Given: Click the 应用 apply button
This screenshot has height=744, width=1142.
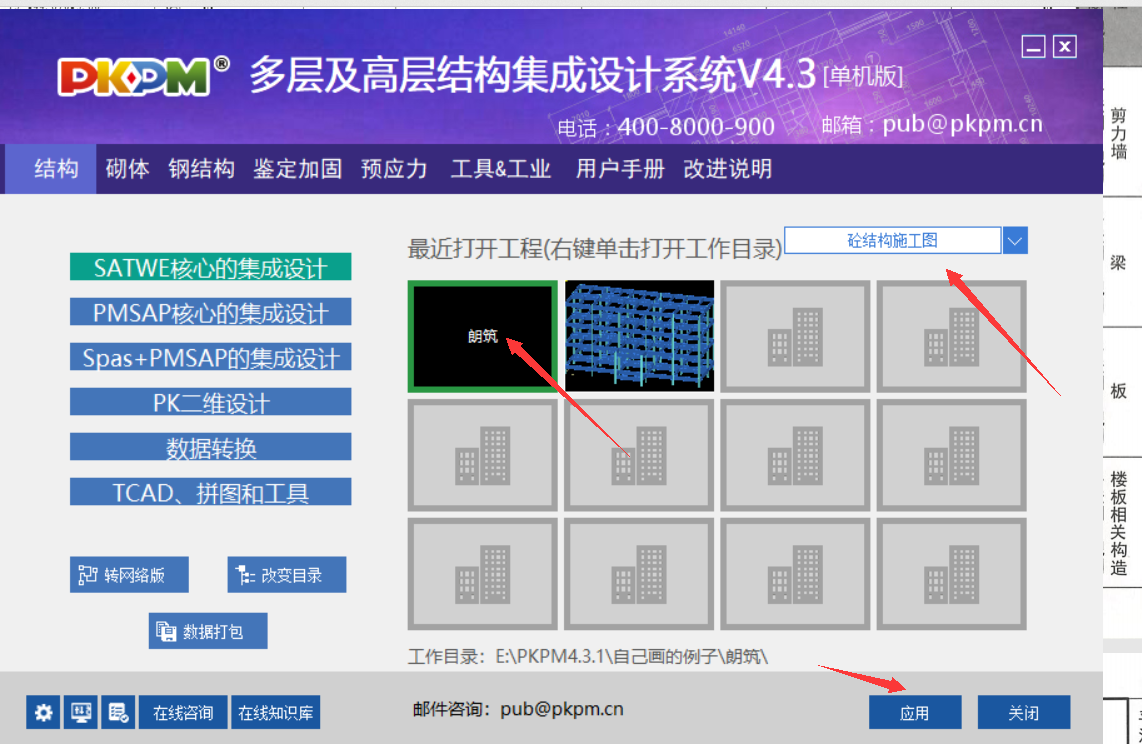Looking at the screenshot, I should tap(915, 712).
